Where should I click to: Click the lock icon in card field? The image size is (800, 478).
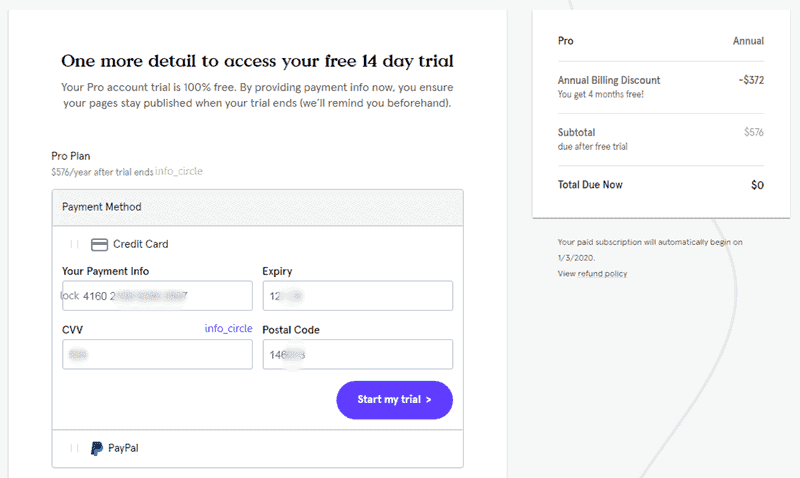point(70,296)
